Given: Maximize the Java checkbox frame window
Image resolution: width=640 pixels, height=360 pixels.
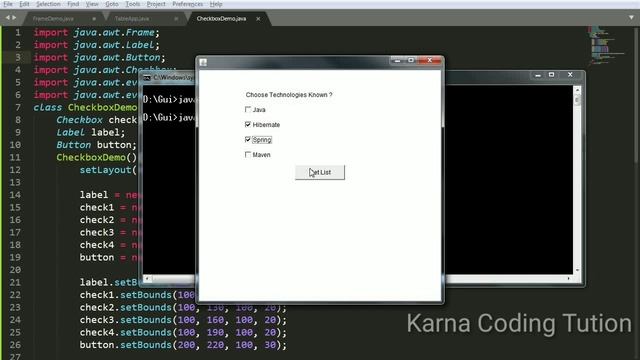Looking at the screenshot, I should [411, 60].
